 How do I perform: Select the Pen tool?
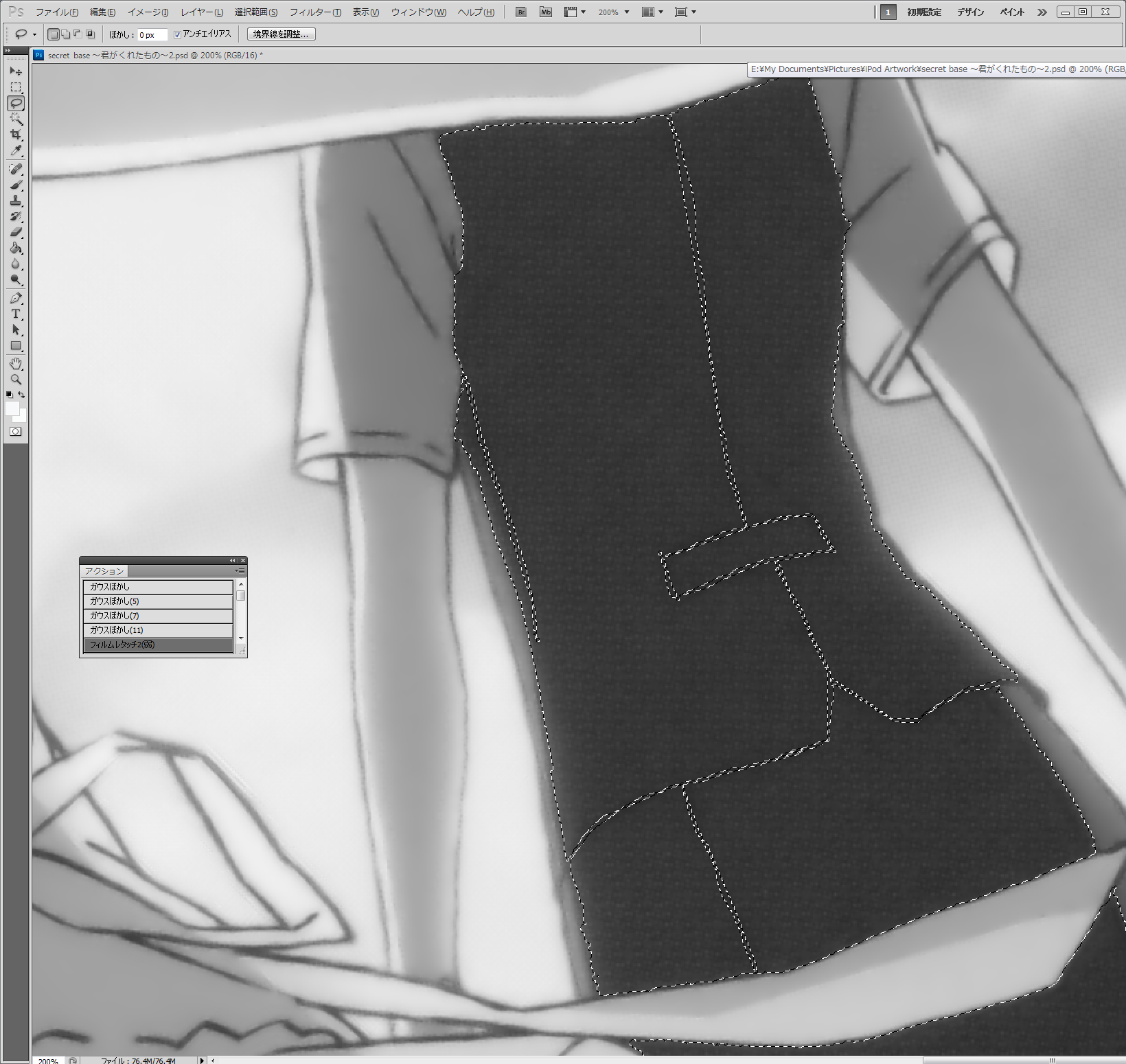[x=16, y=298]
